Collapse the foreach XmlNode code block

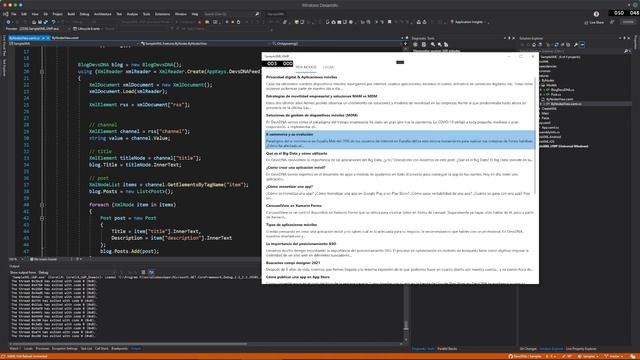click(x=42, y=205)
